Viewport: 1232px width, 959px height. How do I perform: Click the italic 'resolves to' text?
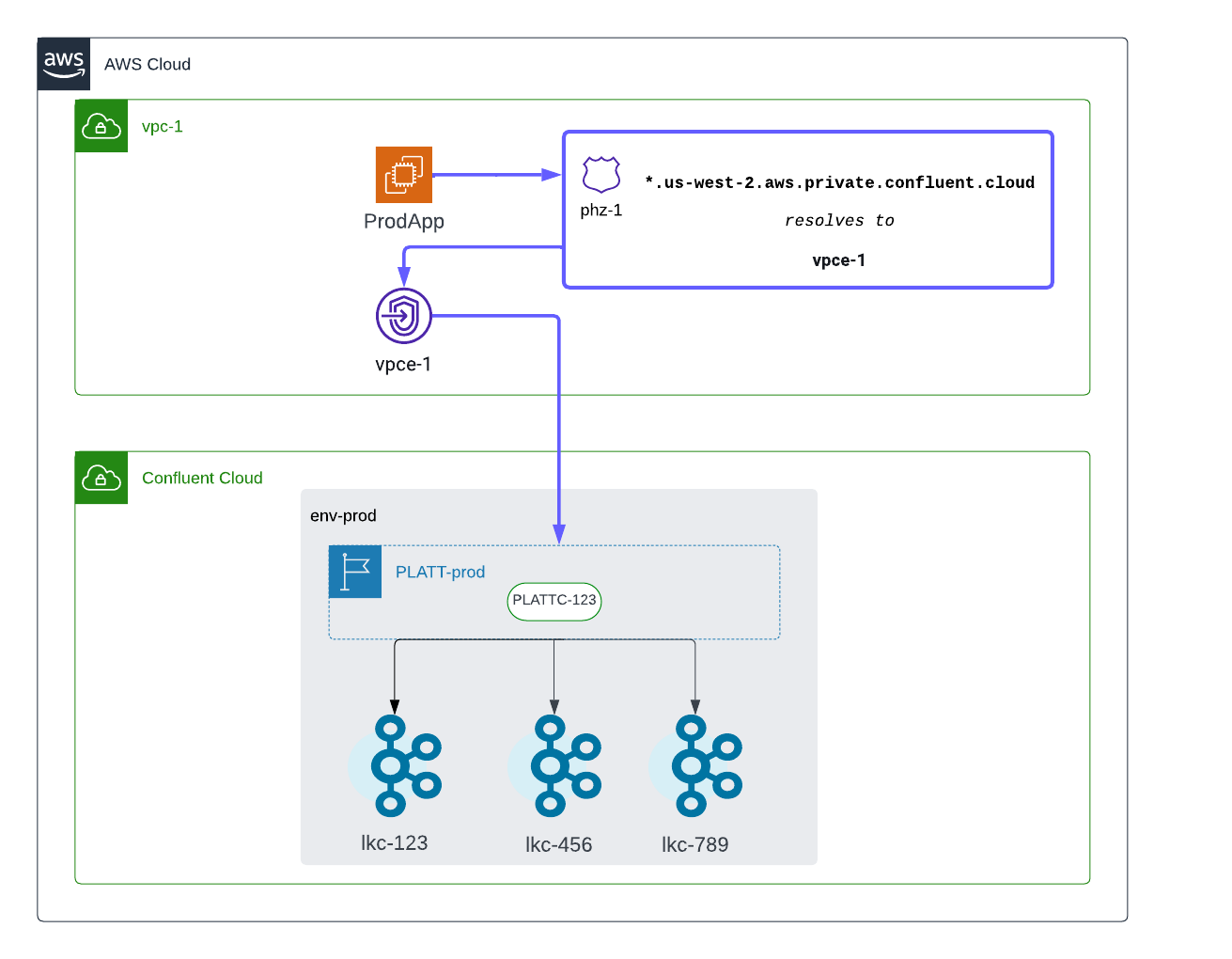(x=839, y=221)
